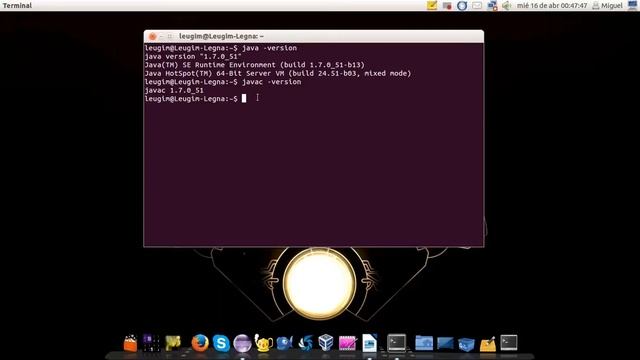Open the dark blue desktop dock icon
This screenshot has height=360, width=640.
pos(445,343)
